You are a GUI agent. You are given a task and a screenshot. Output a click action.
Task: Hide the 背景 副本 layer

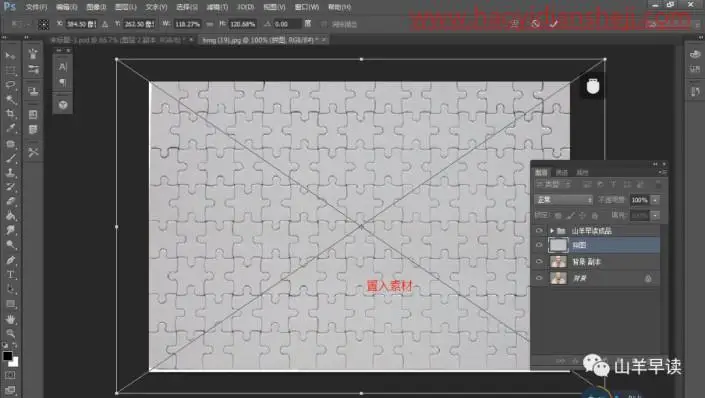point(539,262)
